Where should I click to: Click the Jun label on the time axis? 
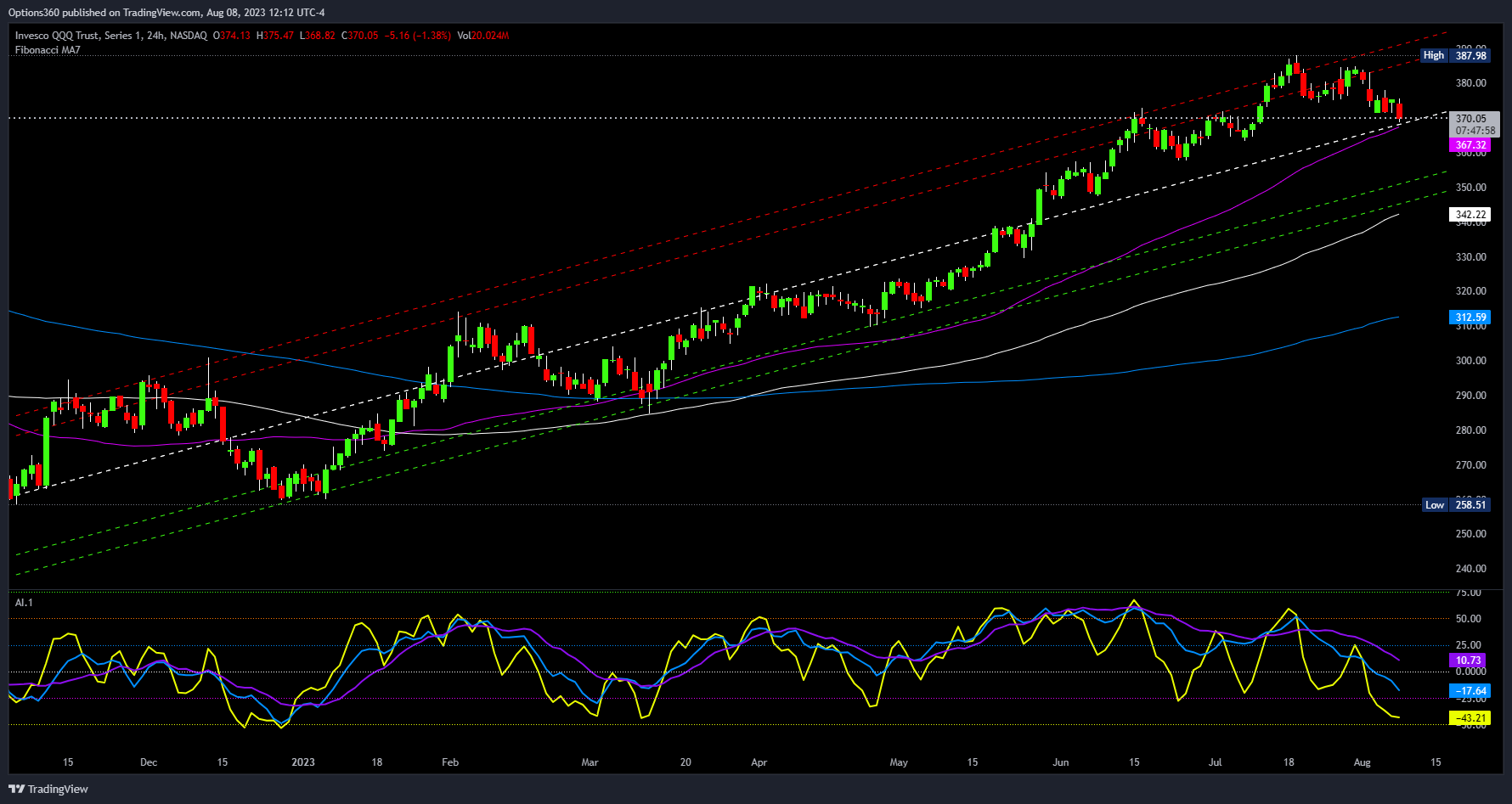pyautogui.click(x=1061, y=762)
